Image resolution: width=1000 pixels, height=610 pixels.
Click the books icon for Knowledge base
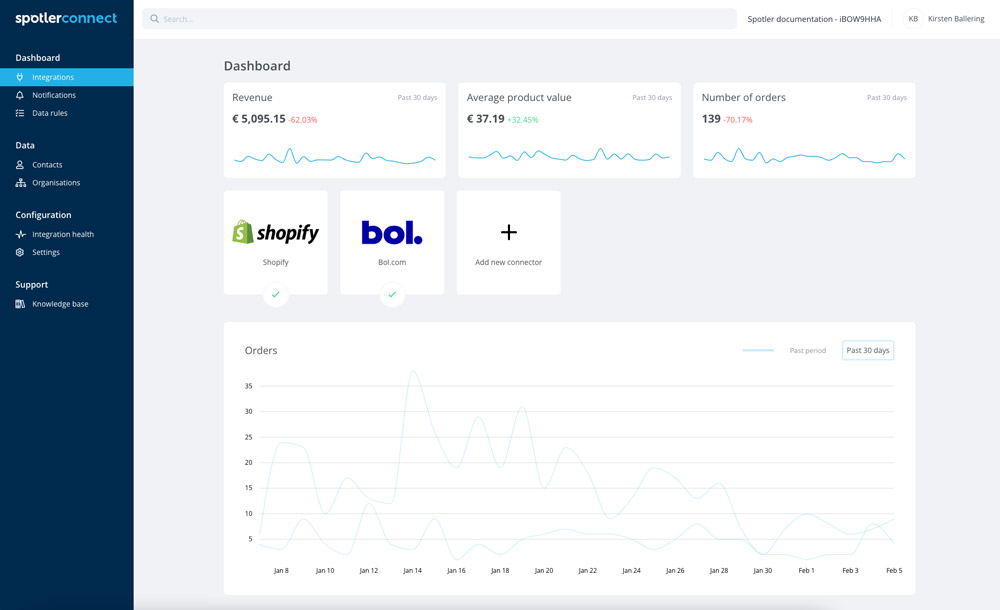pos(20,304)
